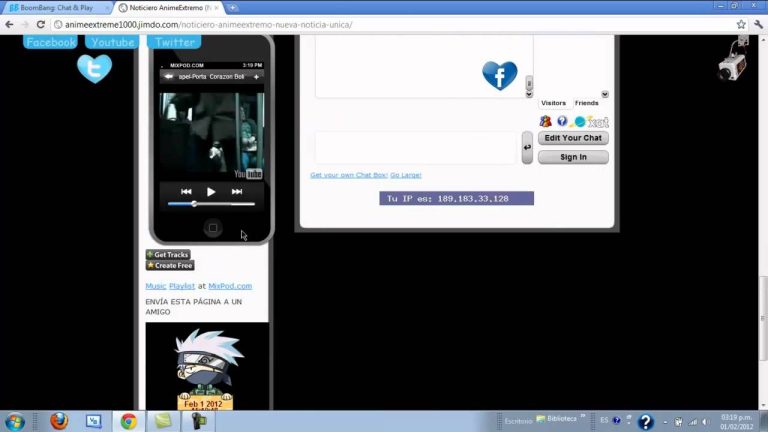
Task: Open Windows Start menu
Action: click(x=15, y=422)
